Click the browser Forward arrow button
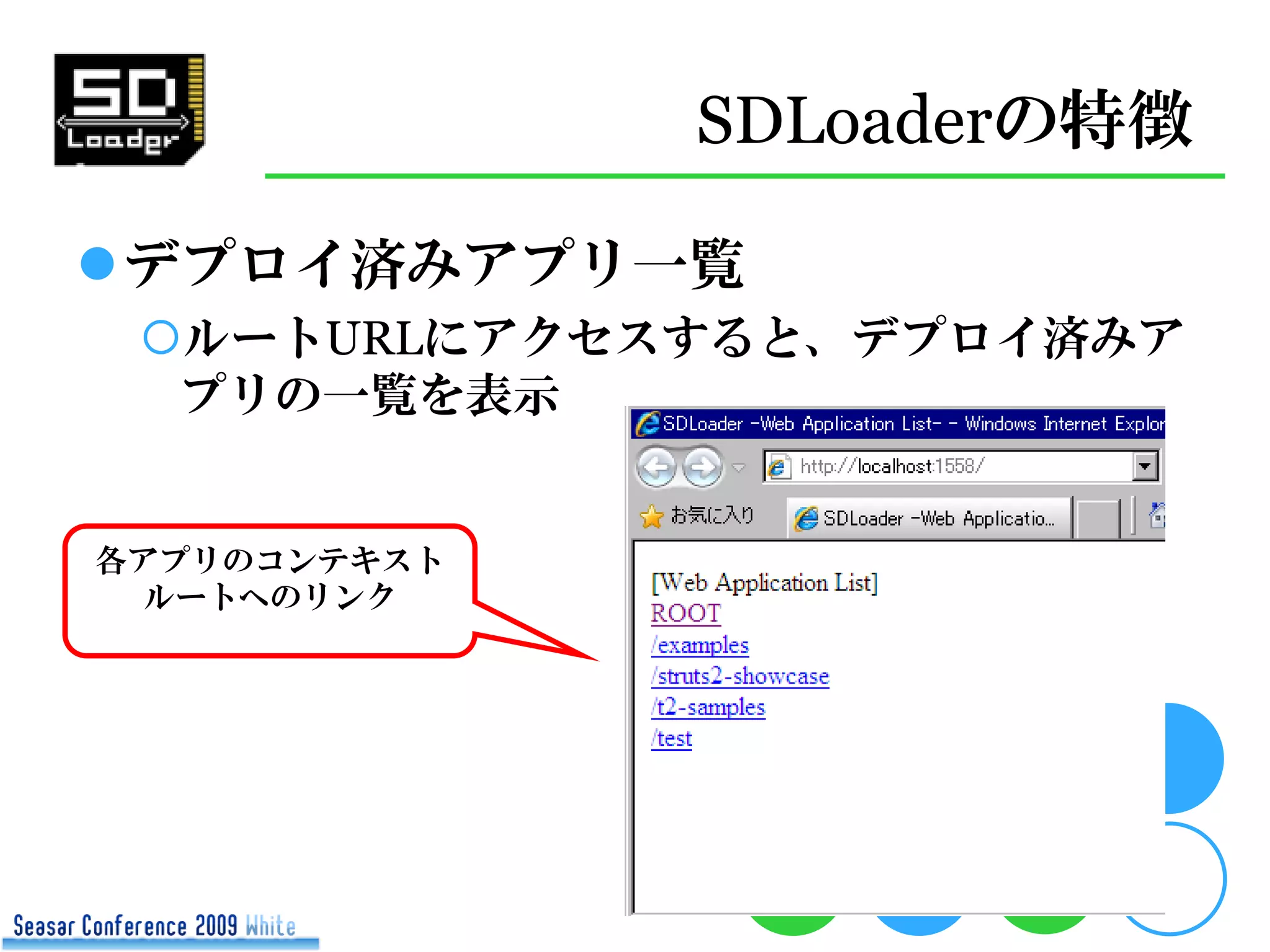 [703, 466]
